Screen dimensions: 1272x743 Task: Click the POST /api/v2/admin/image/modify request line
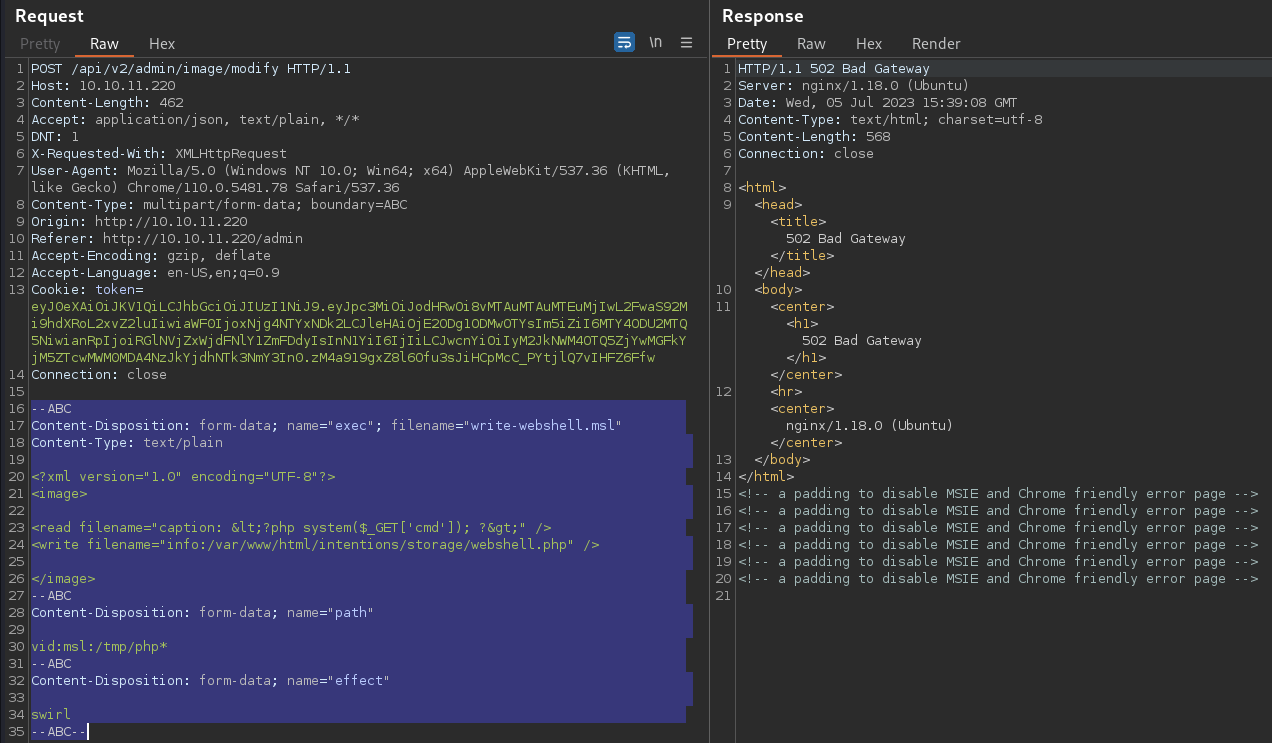[191, 69]
